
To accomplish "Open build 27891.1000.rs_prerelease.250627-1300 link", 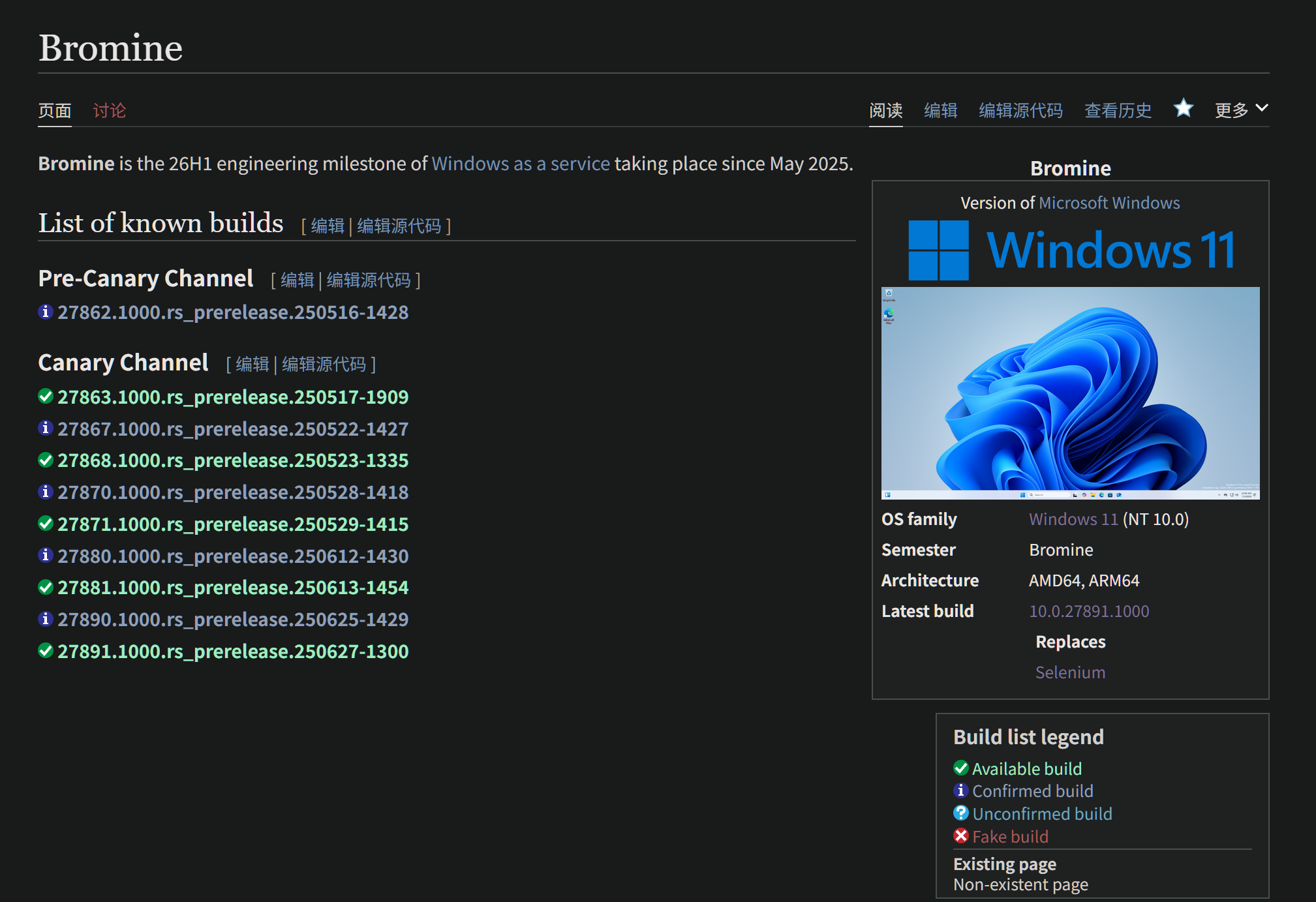I will pyautogui.click(x=233, y=652).
